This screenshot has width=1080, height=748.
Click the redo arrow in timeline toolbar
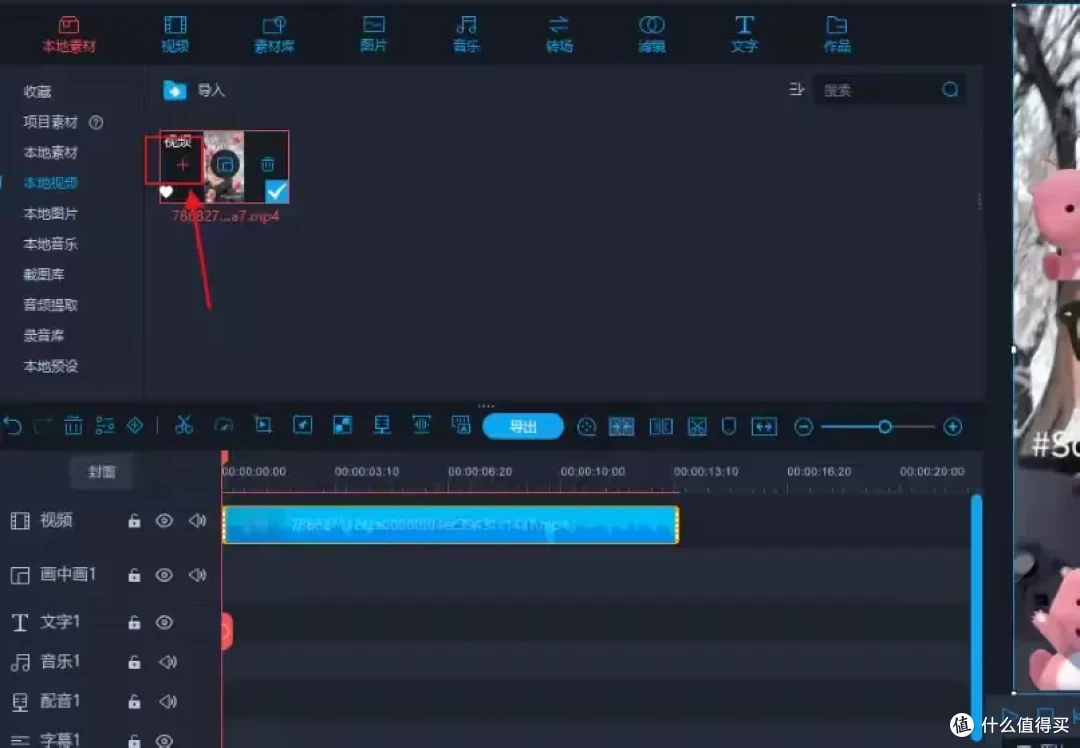[43, 426]
